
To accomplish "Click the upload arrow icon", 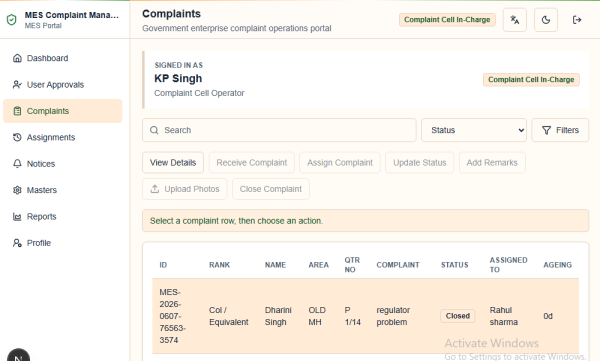I will (155, 189).
